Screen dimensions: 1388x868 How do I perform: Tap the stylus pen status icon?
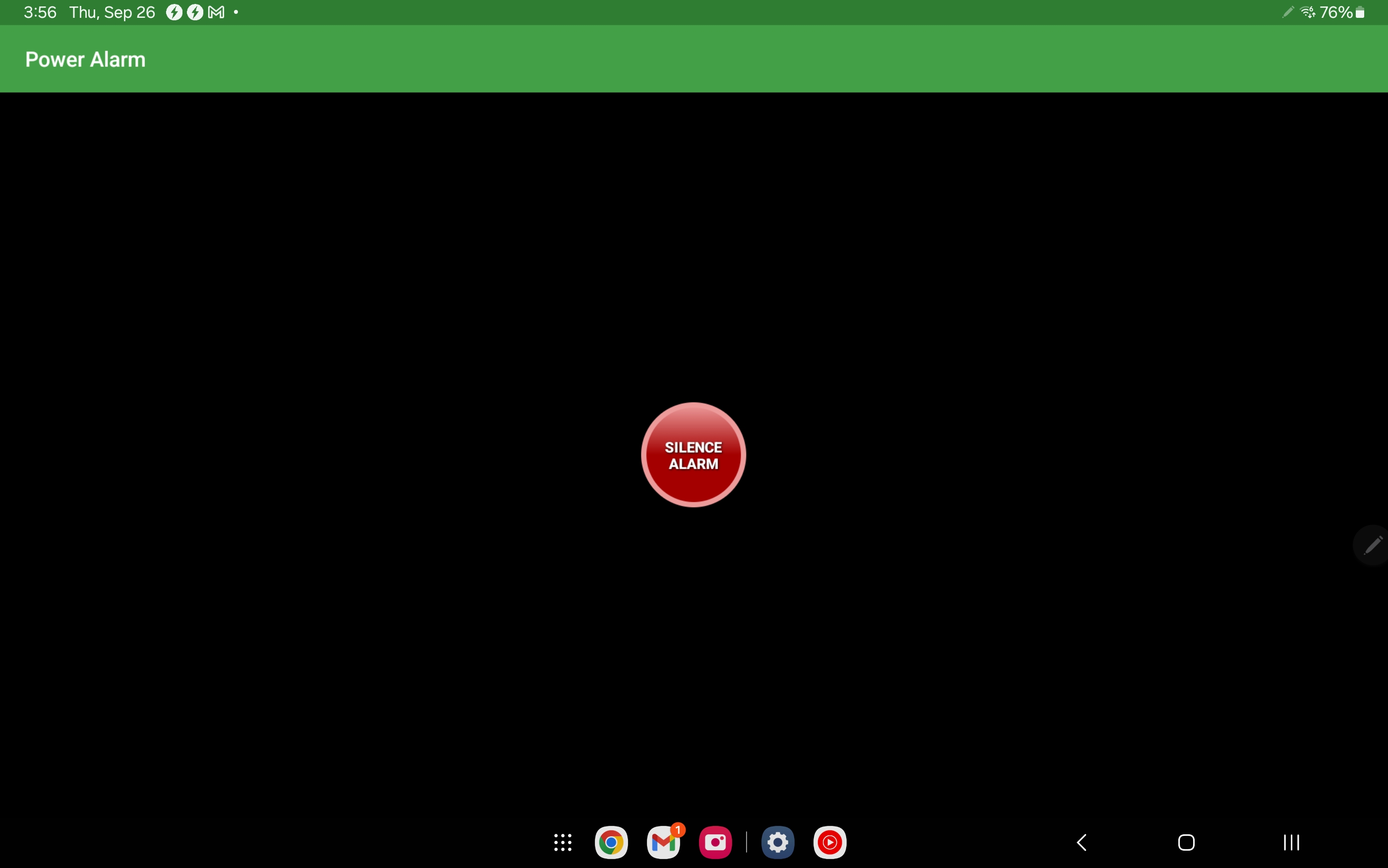point(1288,12)
